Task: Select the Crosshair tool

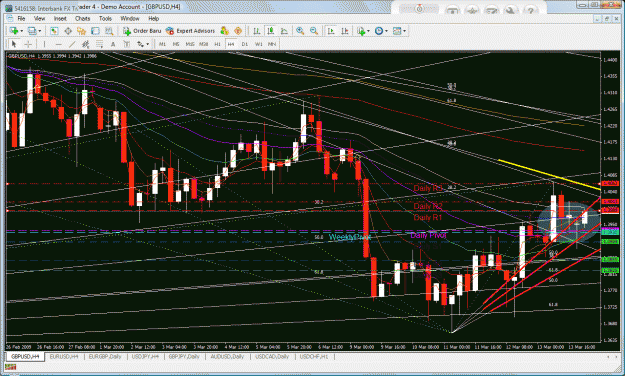Action: click(28, 44)
